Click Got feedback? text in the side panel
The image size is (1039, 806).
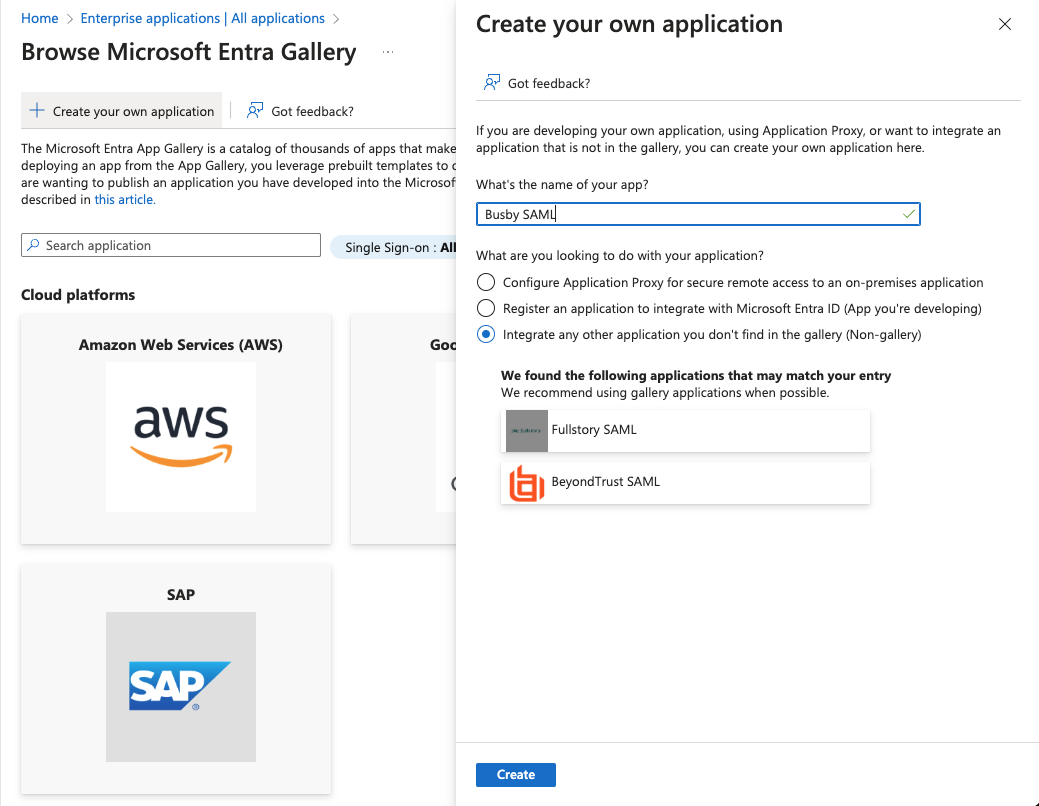549,84
